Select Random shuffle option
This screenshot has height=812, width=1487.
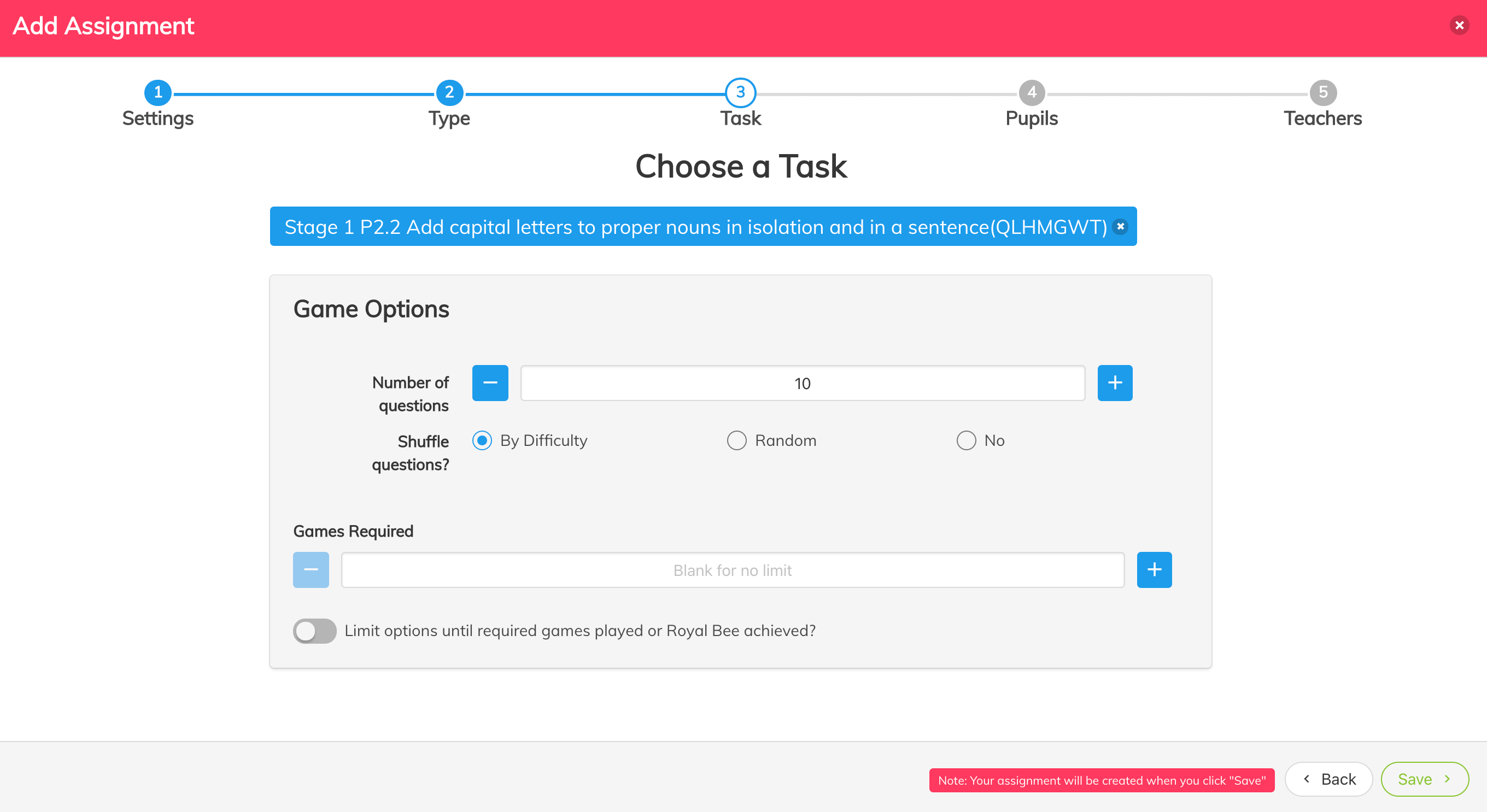tap(736, 440)
